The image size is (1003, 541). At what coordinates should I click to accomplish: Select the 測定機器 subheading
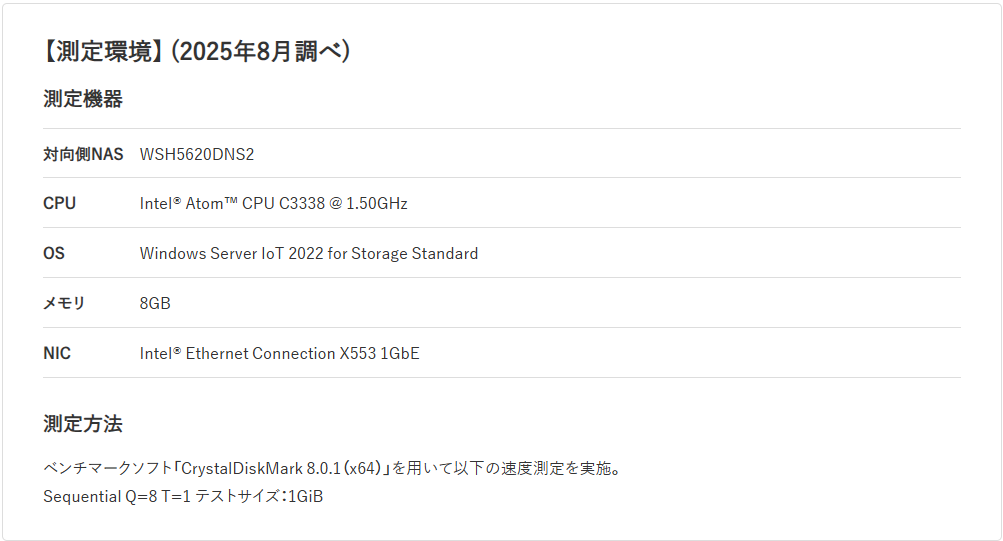pyautogui.click(x=83, y=99)
